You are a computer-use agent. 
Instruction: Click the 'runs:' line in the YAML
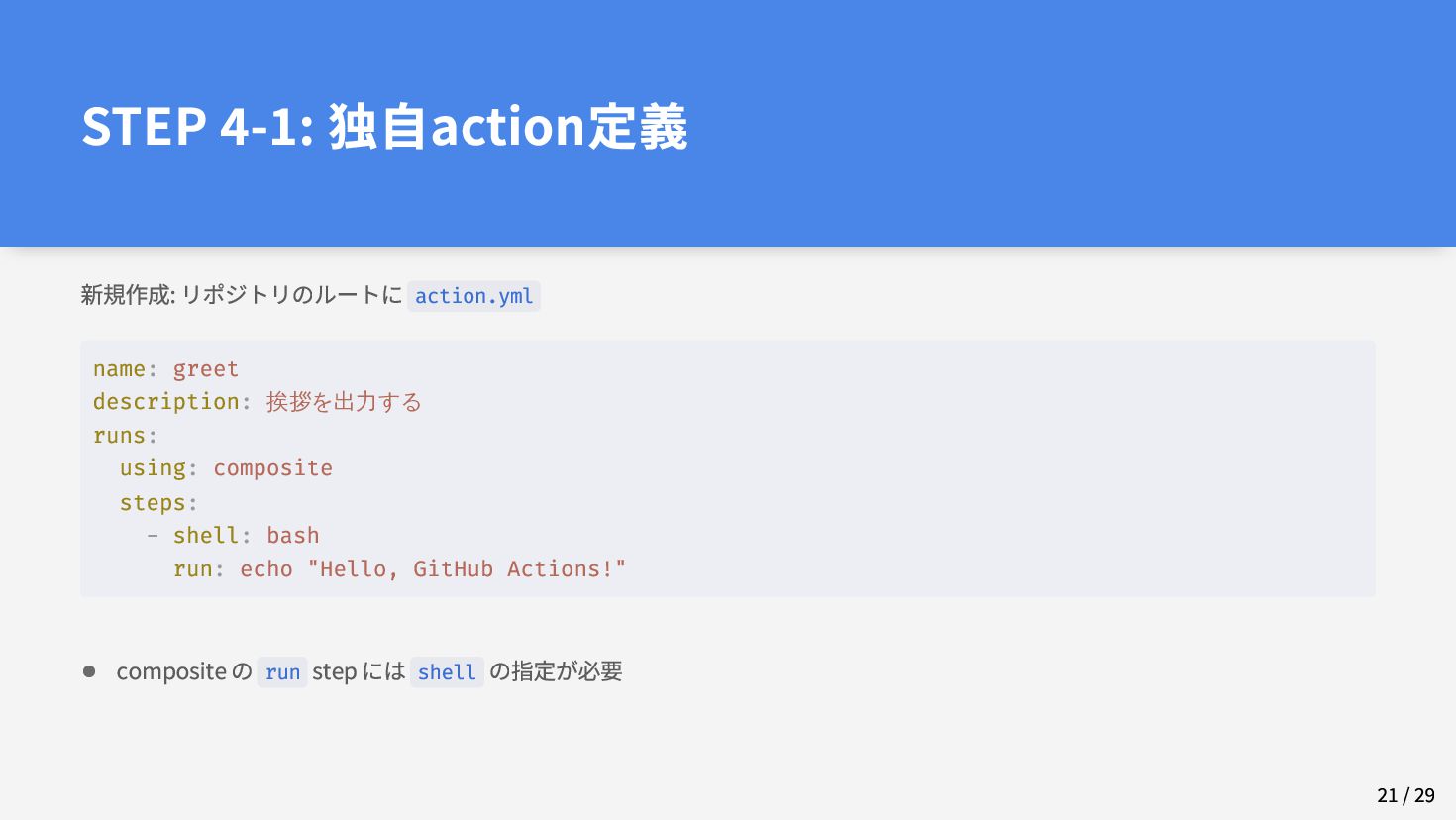(126, 436)
